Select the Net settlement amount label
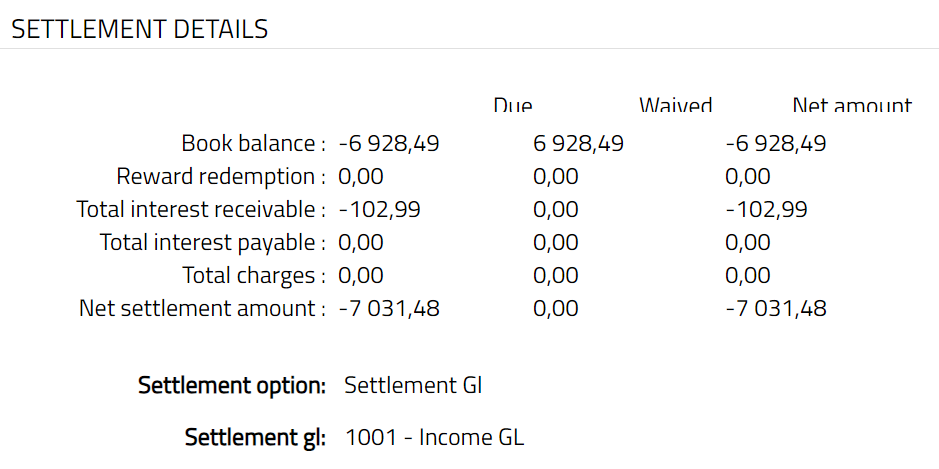Screen dimensions: 939x469 [203, 308]
